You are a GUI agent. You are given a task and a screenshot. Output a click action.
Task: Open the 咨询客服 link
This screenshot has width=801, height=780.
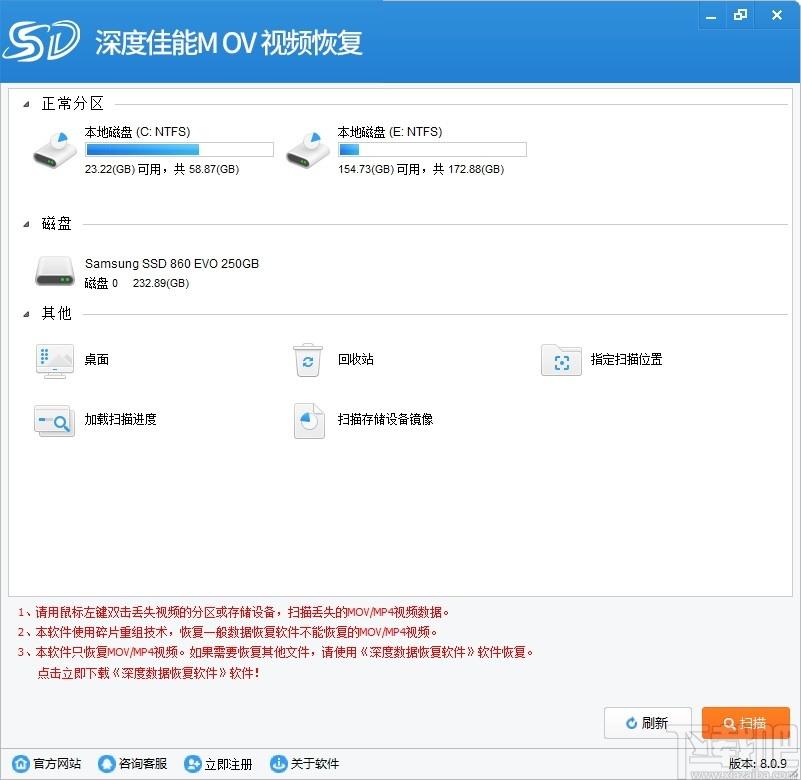143,764
